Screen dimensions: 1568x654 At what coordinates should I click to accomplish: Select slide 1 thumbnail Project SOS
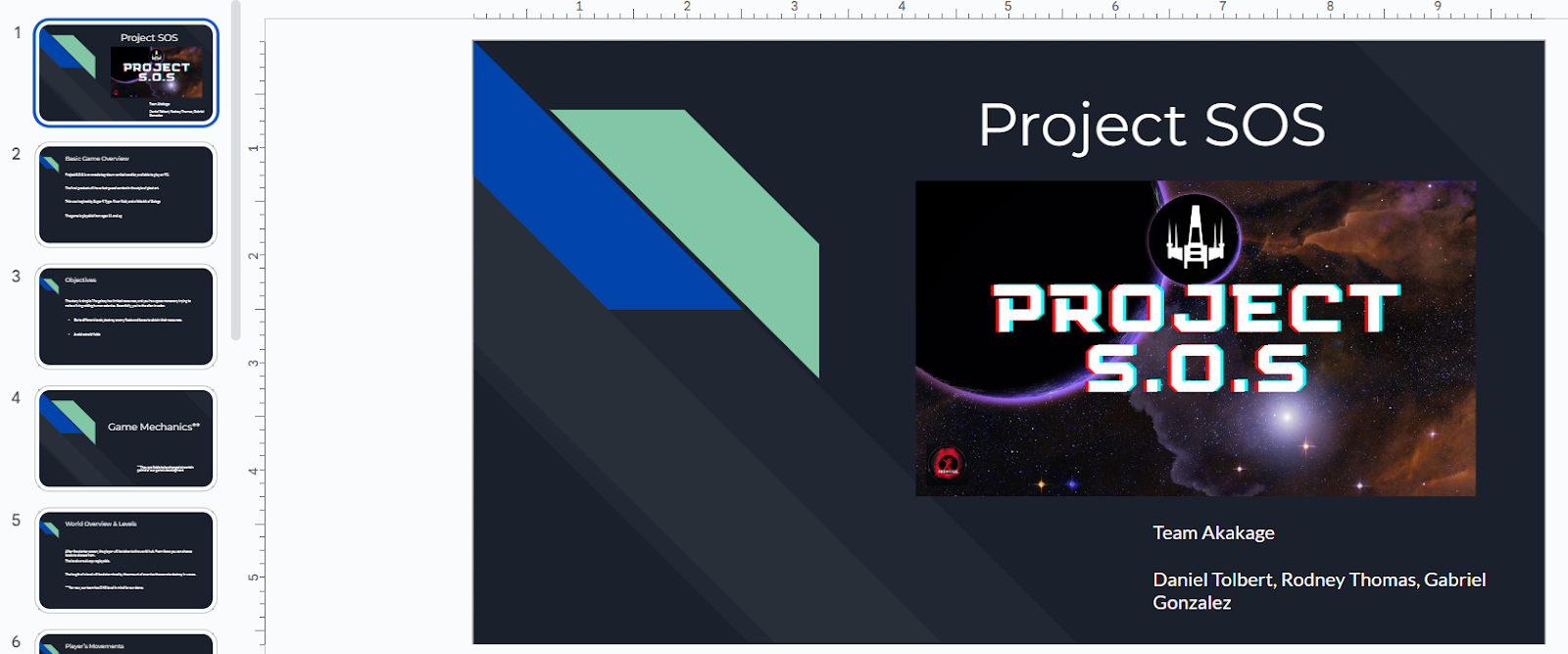click(125, 73)
